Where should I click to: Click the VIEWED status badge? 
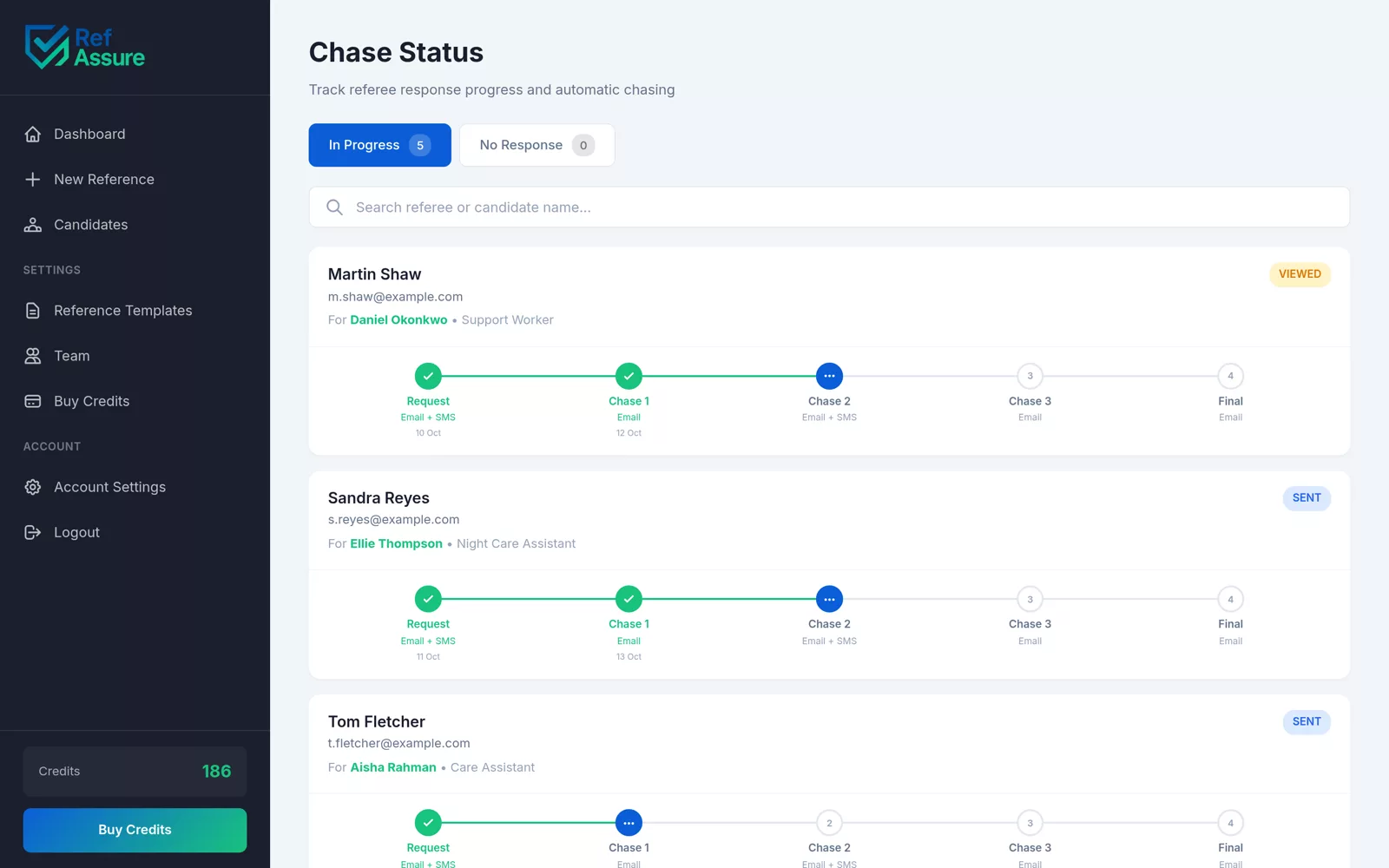pyautogui.click(x=1300, y=274)
